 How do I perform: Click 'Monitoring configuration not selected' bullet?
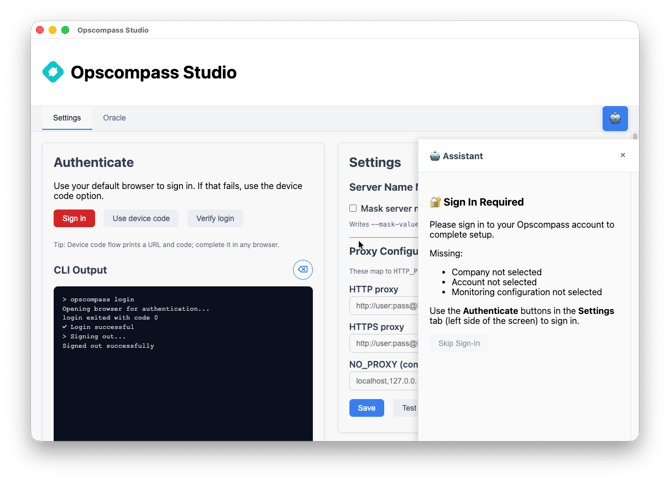pos(526,292)
